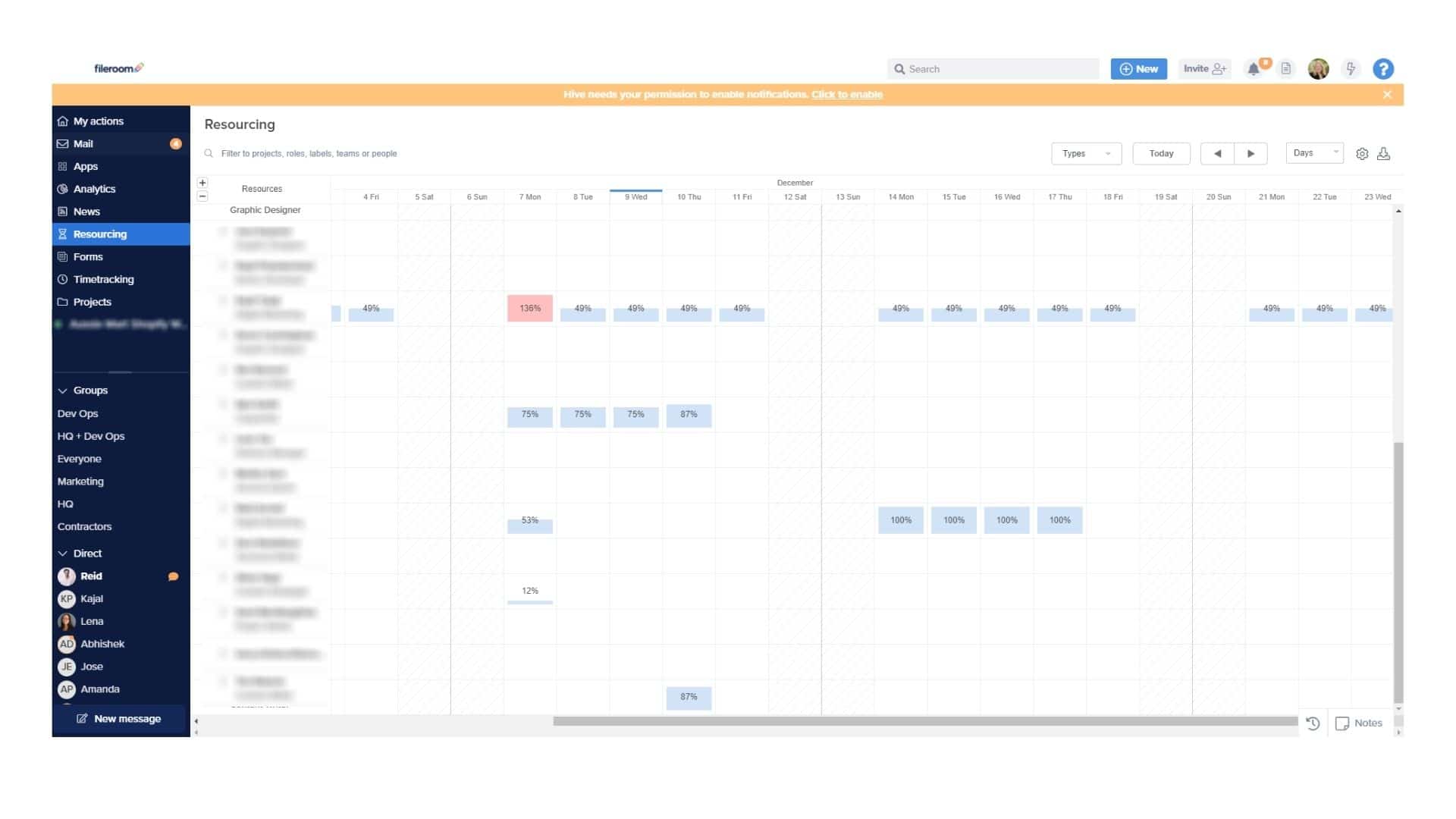Open the Resourcing menu item

pos(100,233)
